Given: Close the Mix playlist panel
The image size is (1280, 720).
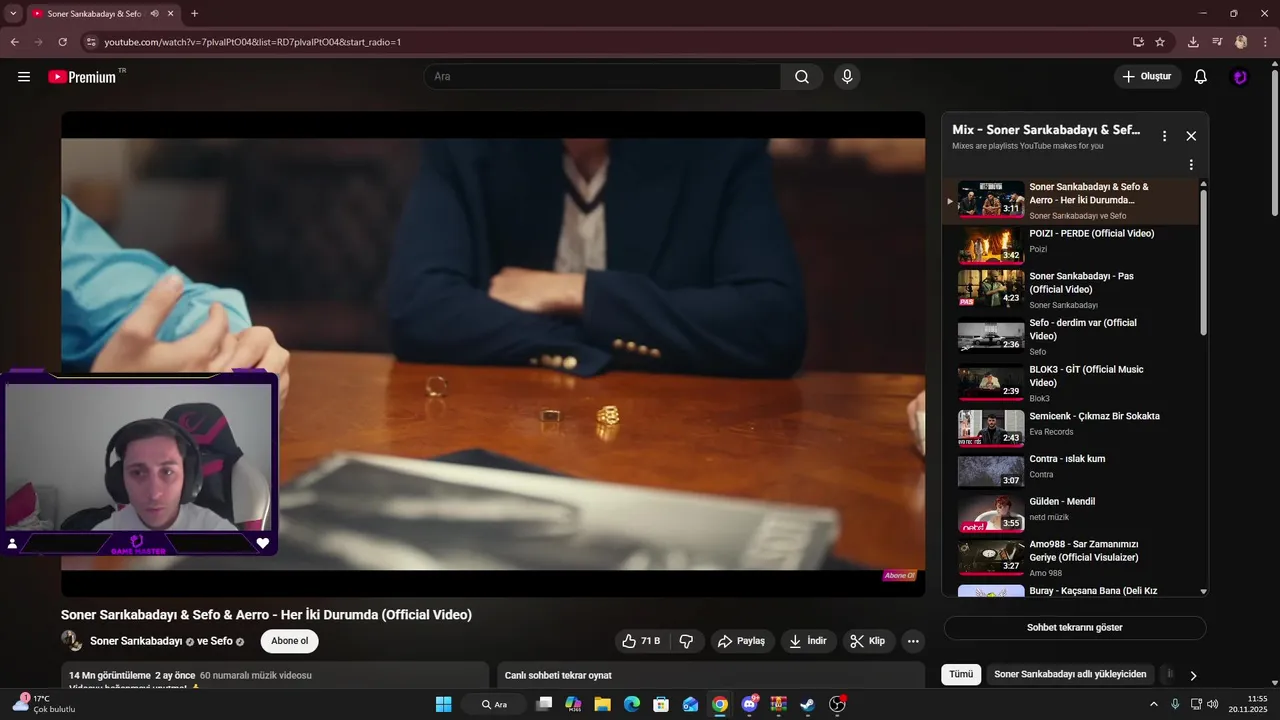Looking at the screenshot, I should [1191, 136].
